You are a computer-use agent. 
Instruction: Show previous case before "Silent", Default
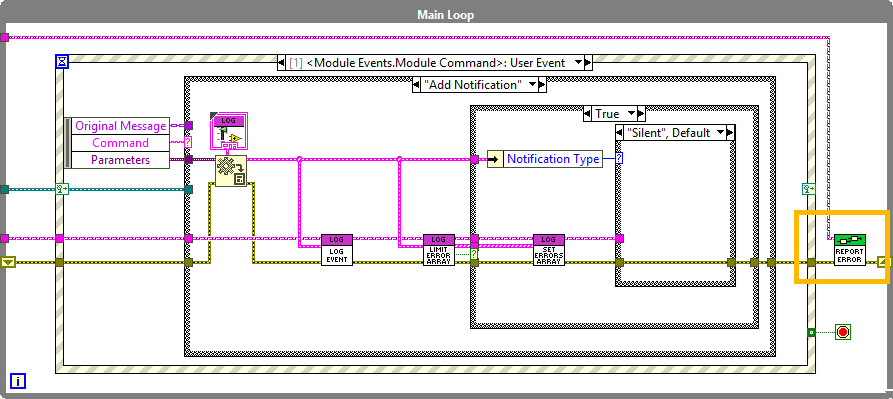pos(619,133)
